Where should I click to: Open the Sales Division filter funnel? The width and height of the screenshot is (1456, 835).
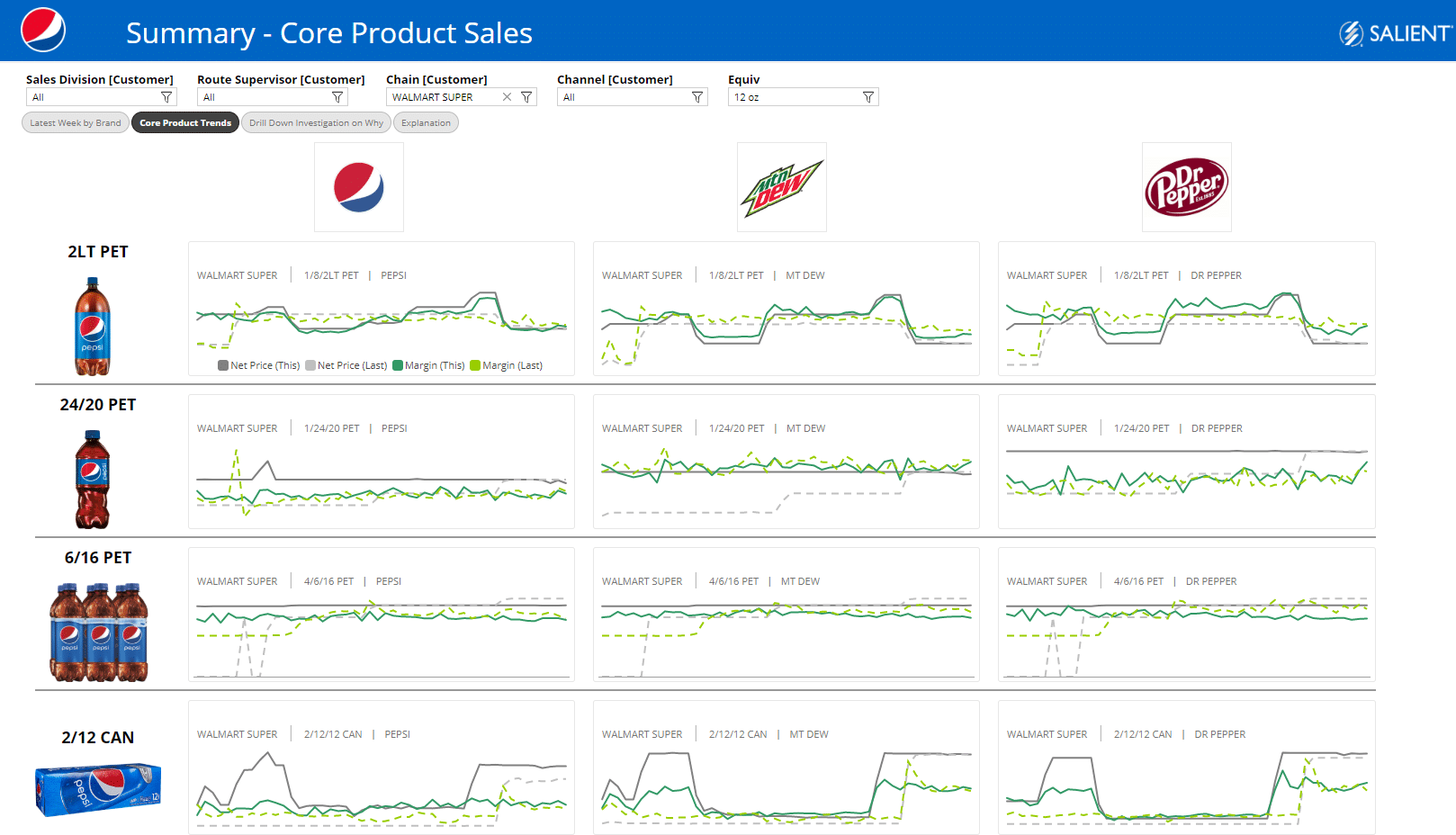166,97
